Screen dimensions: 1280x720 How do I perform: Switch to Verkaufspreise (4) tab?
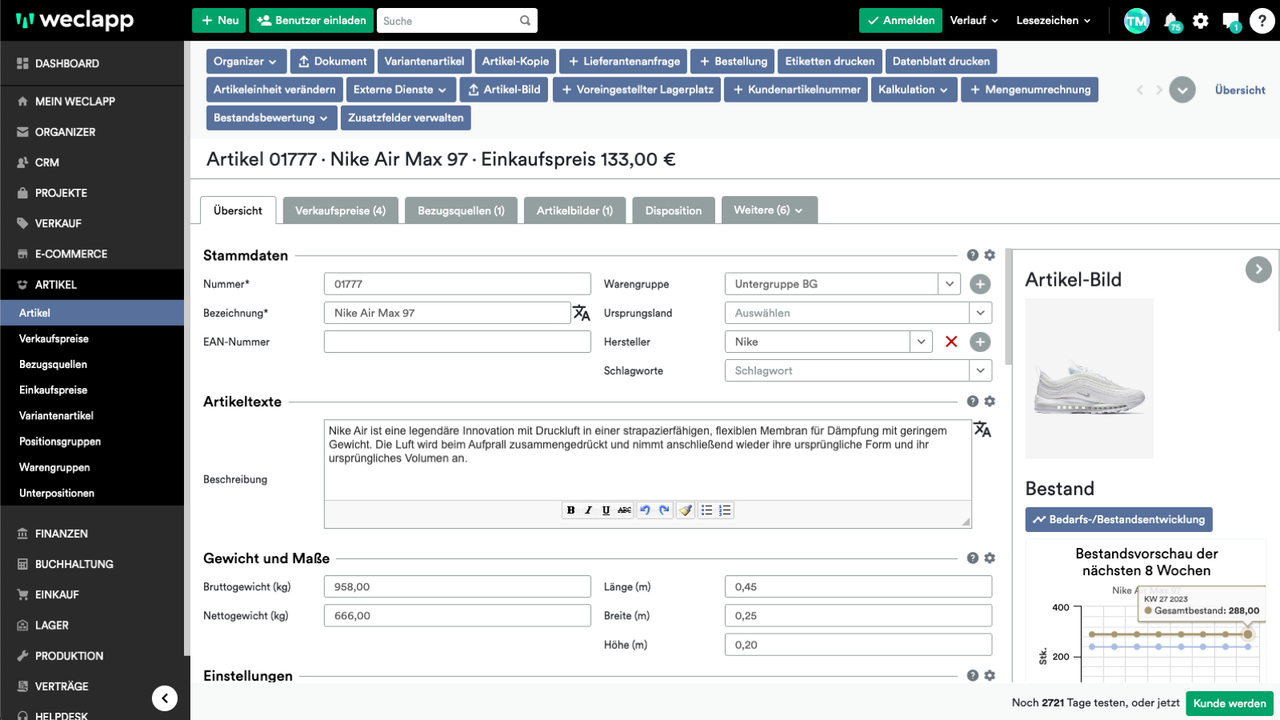click(x=340, y=210)
